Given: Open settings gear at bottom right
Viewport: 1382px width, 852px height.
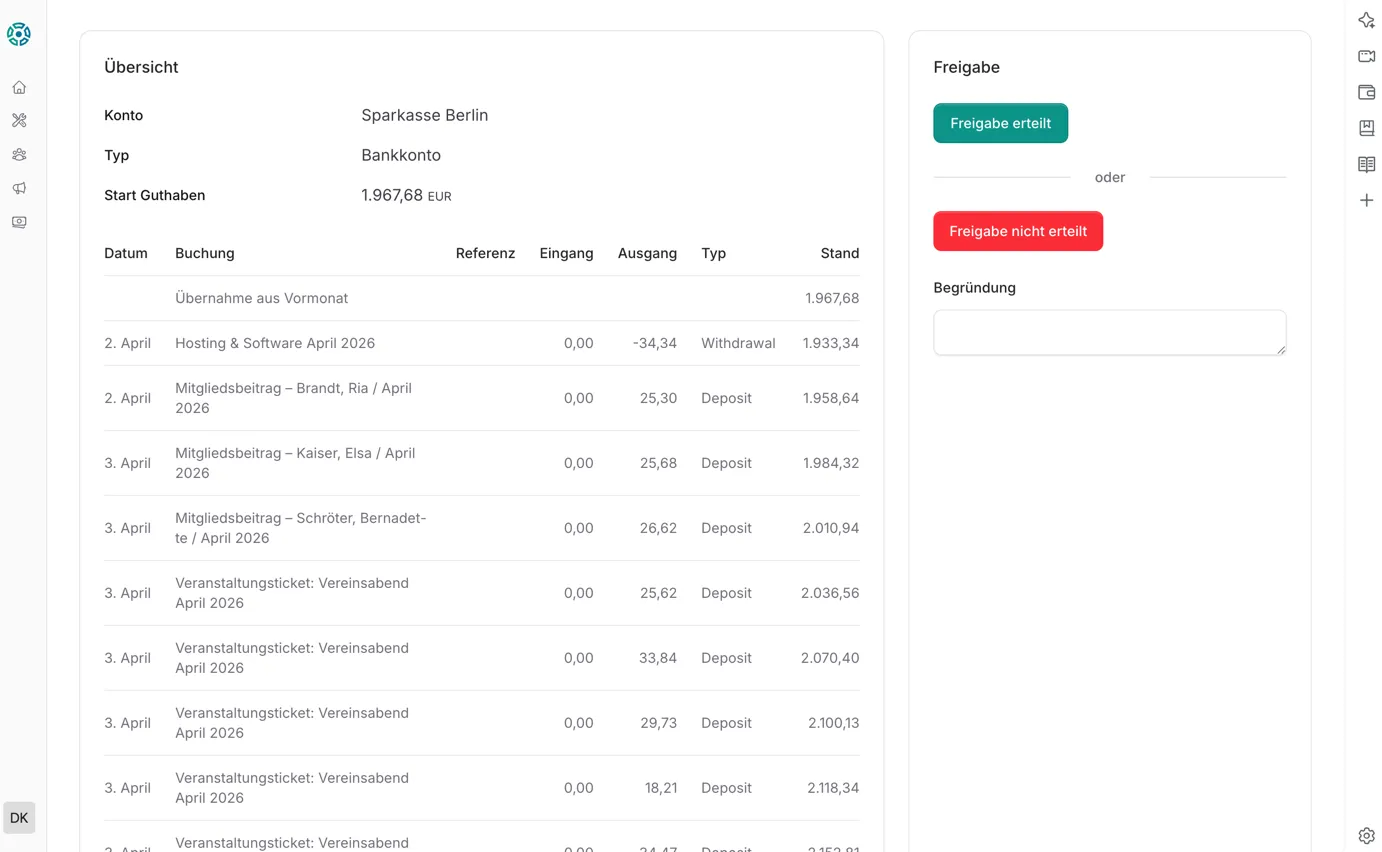Looking at the screenshot, I should click(x=1366, y=836).
